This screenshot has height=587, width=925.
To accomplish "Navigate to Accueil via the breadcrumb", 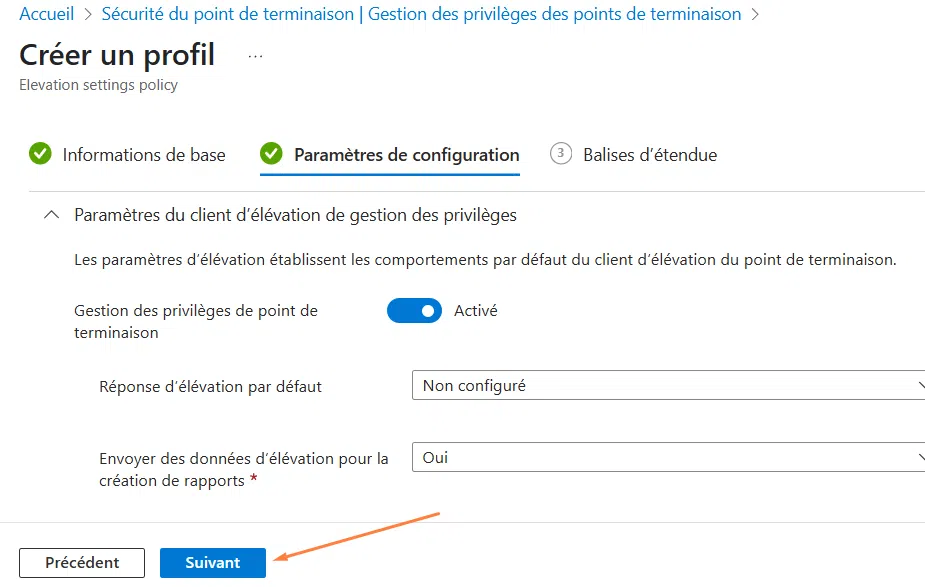I will 46,14.
